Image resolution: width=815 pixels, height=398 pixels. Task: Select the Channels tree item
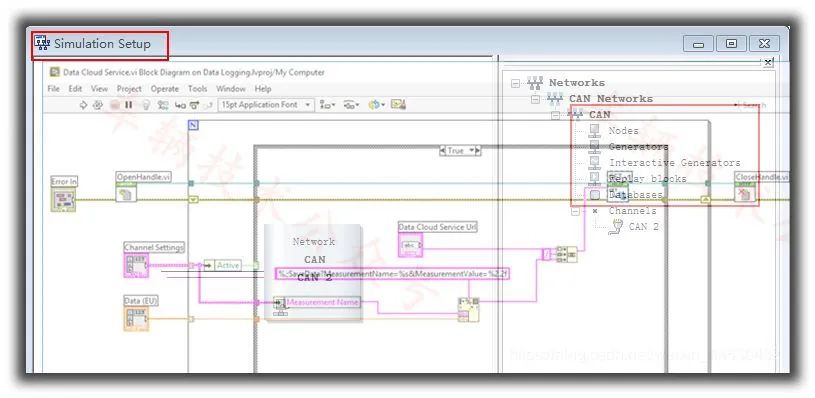coord(633,211)
